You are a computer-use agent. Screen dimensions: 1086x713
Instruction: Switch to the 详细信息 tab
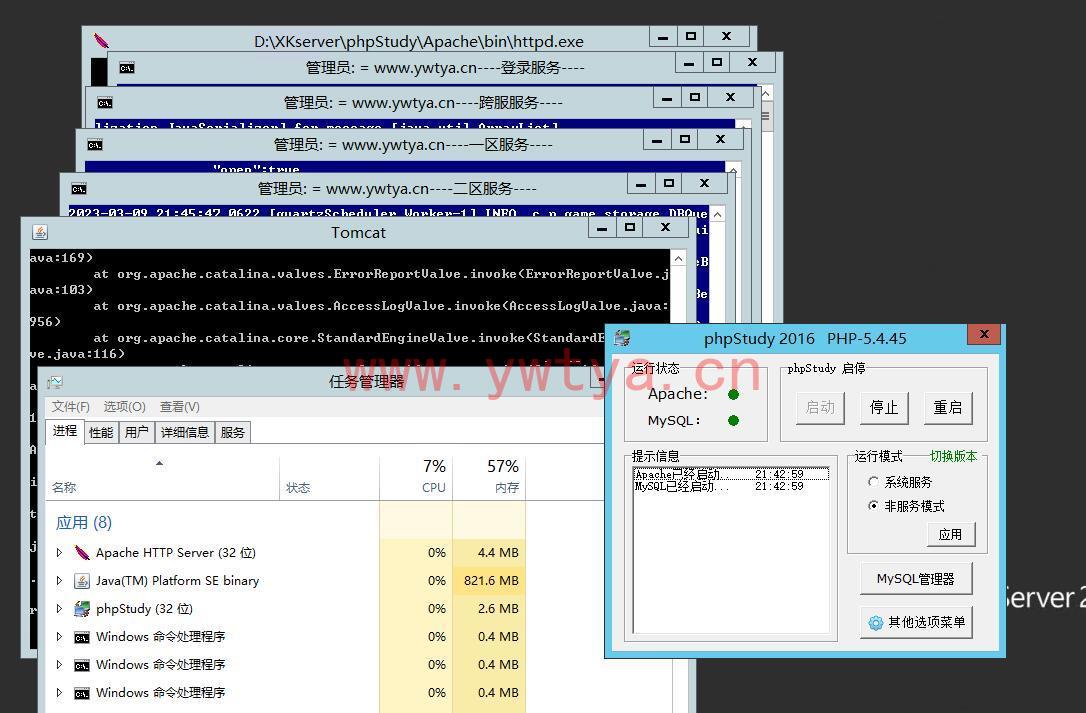[x=184, y=432]
